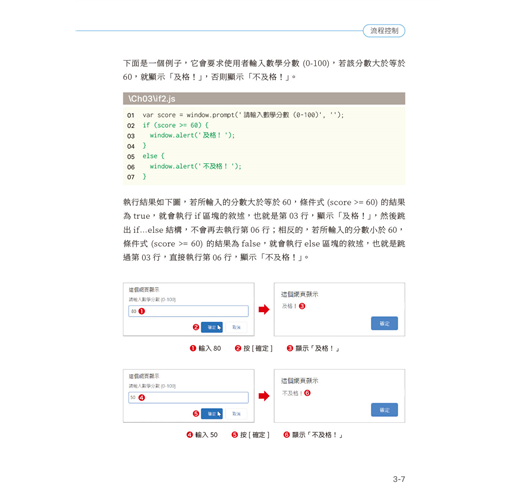Click the \Ch03\if2.js code header bar
This screenshot has height=500, width=520.
pyautogui.click(x=264, y=99)
